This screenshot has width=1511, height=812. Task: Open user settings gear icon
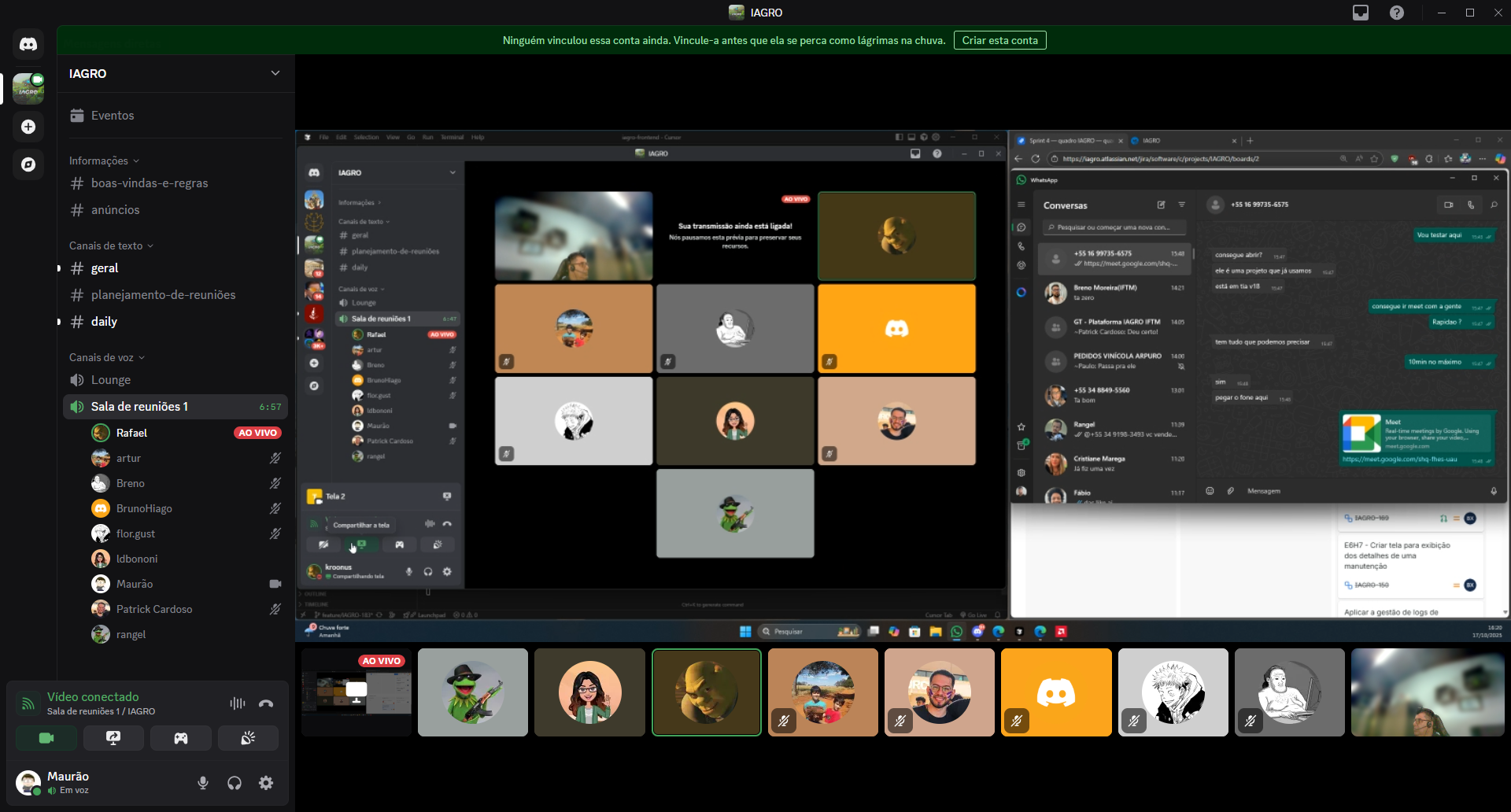click(266, 783)
